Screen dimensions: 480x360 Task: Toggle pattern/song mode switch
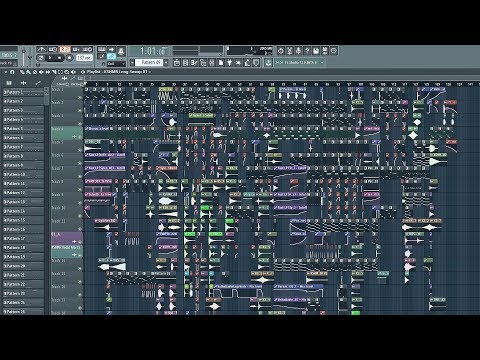pos(41,58)
